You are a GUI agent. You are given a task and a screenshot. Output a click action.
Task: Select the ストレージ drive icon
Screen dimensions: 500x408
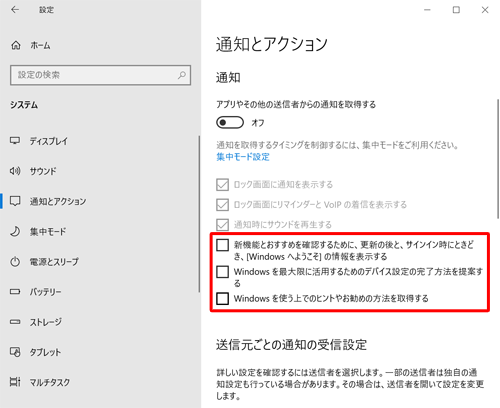[x=15, y=322]
